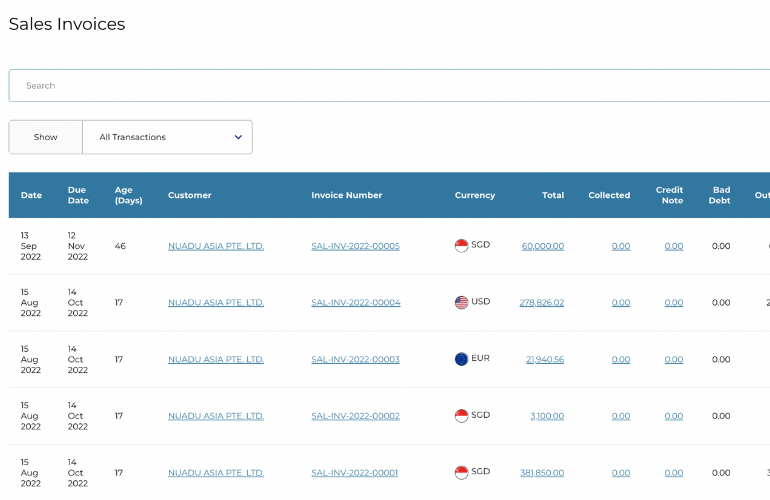
Task: Click the 13 Sep 2022 date cell
Action: [29, 246]
